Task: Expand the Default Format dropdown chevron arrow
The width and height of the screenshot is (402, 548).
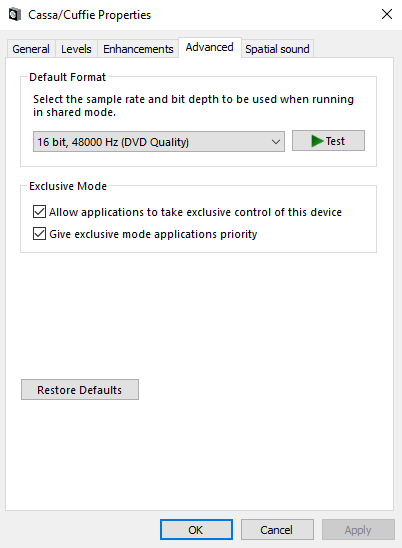Action: 276,142
